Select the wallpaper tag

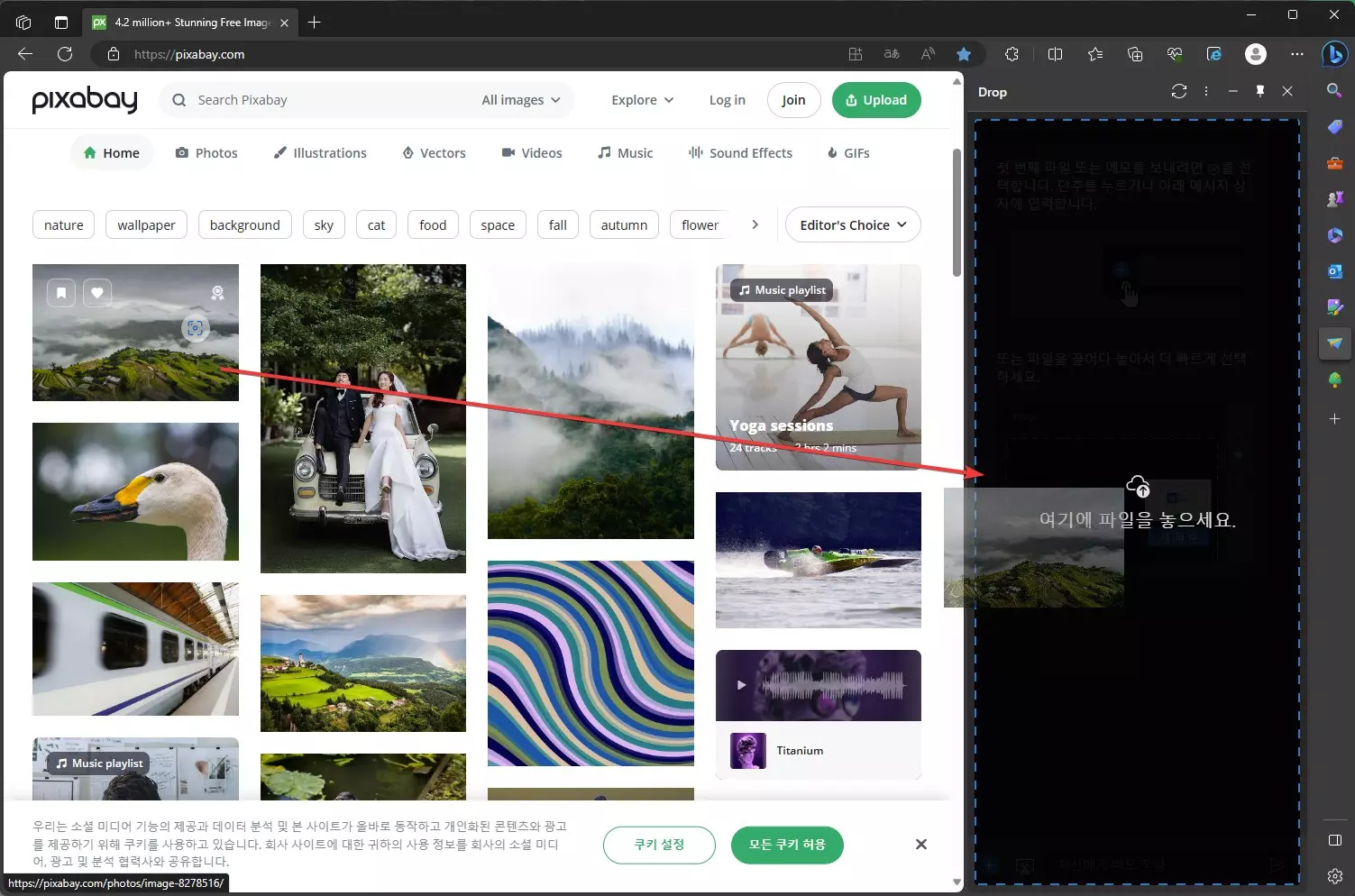(146, 224)
